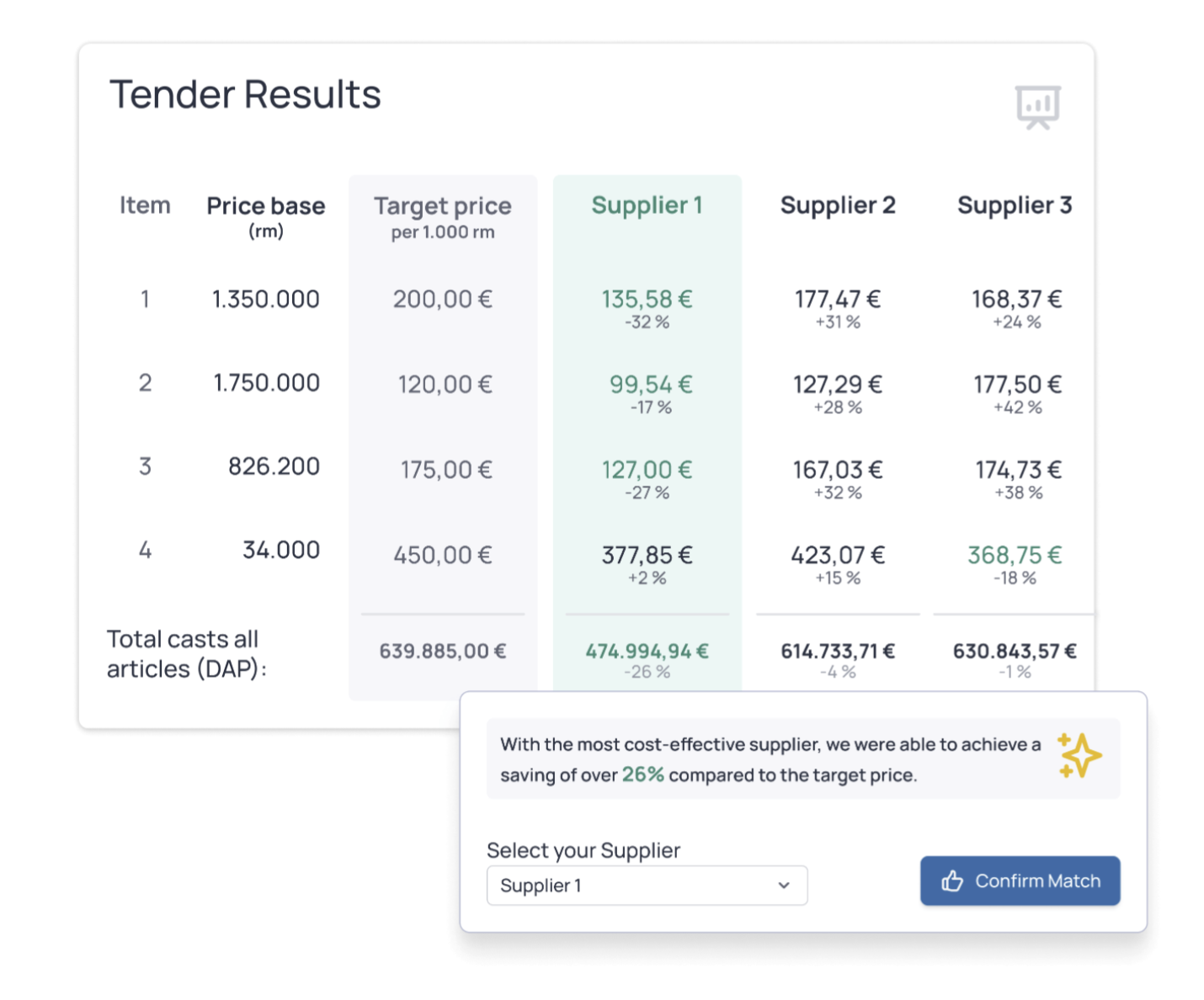This screenshot has width=1204, height=1000.
Task: Click the Target price column header
Action: tap(443, 206)
